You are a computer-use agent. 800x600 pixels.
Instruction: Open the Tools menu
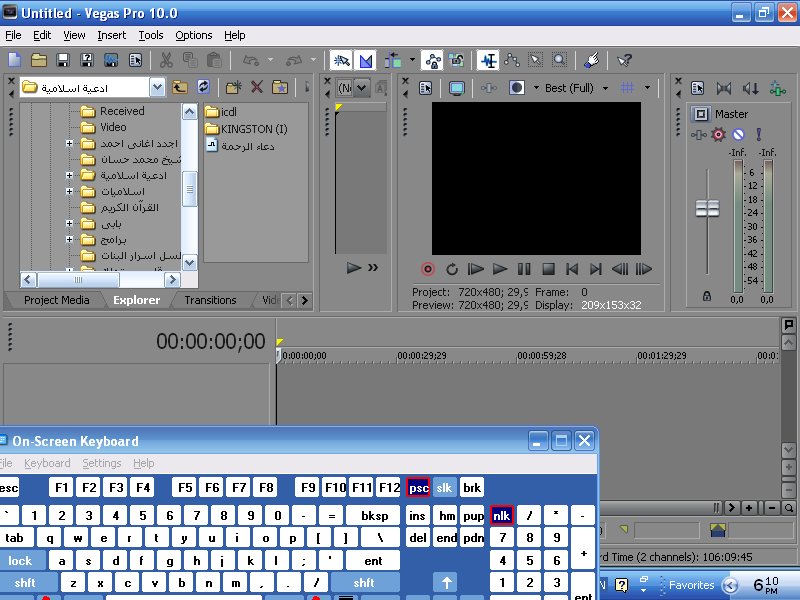point(151,35)
